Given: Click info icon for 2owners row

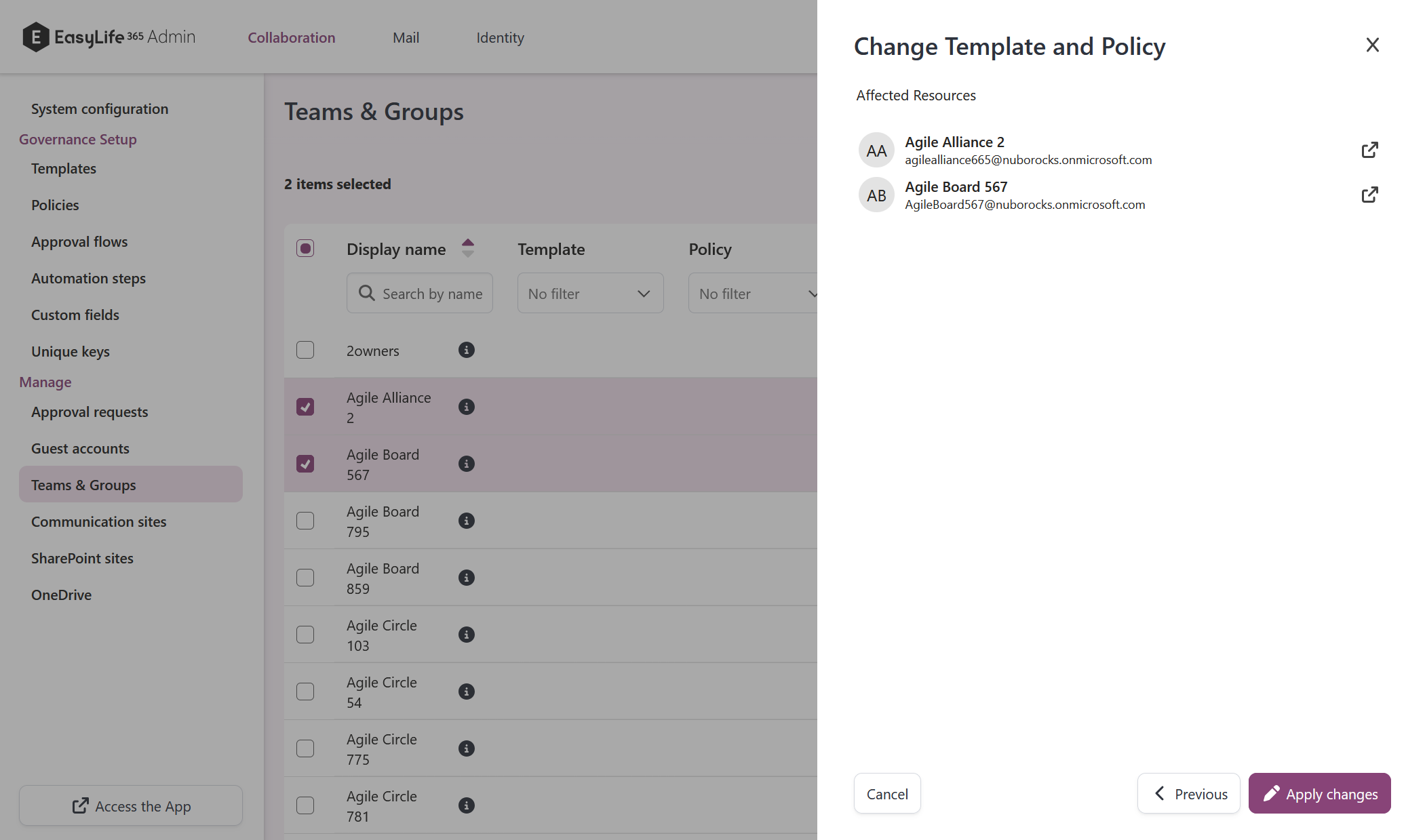Looking at the screenshot, I should pos(466,350).
